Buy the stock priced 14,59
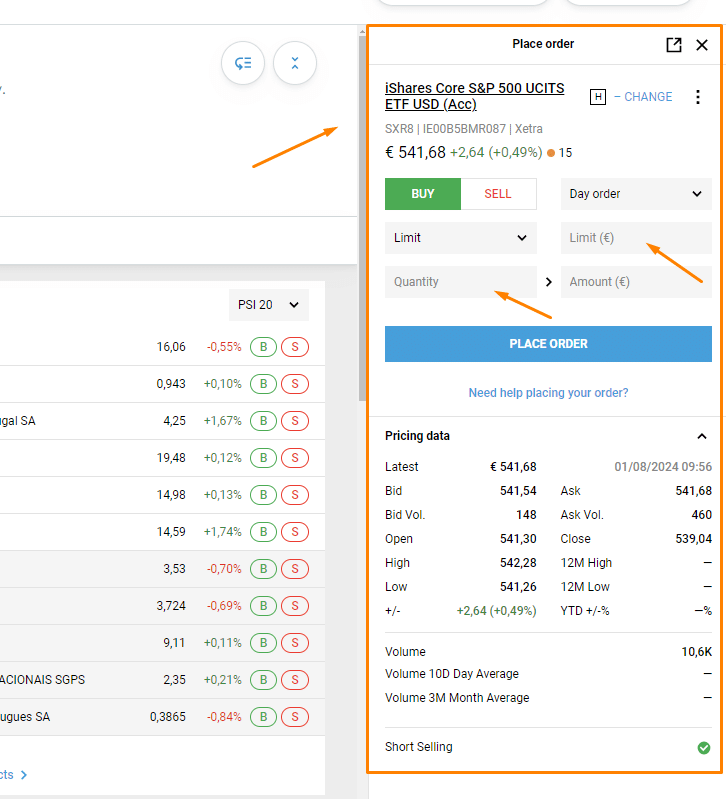Screen dimensions: 726x799 coord(263,532)
